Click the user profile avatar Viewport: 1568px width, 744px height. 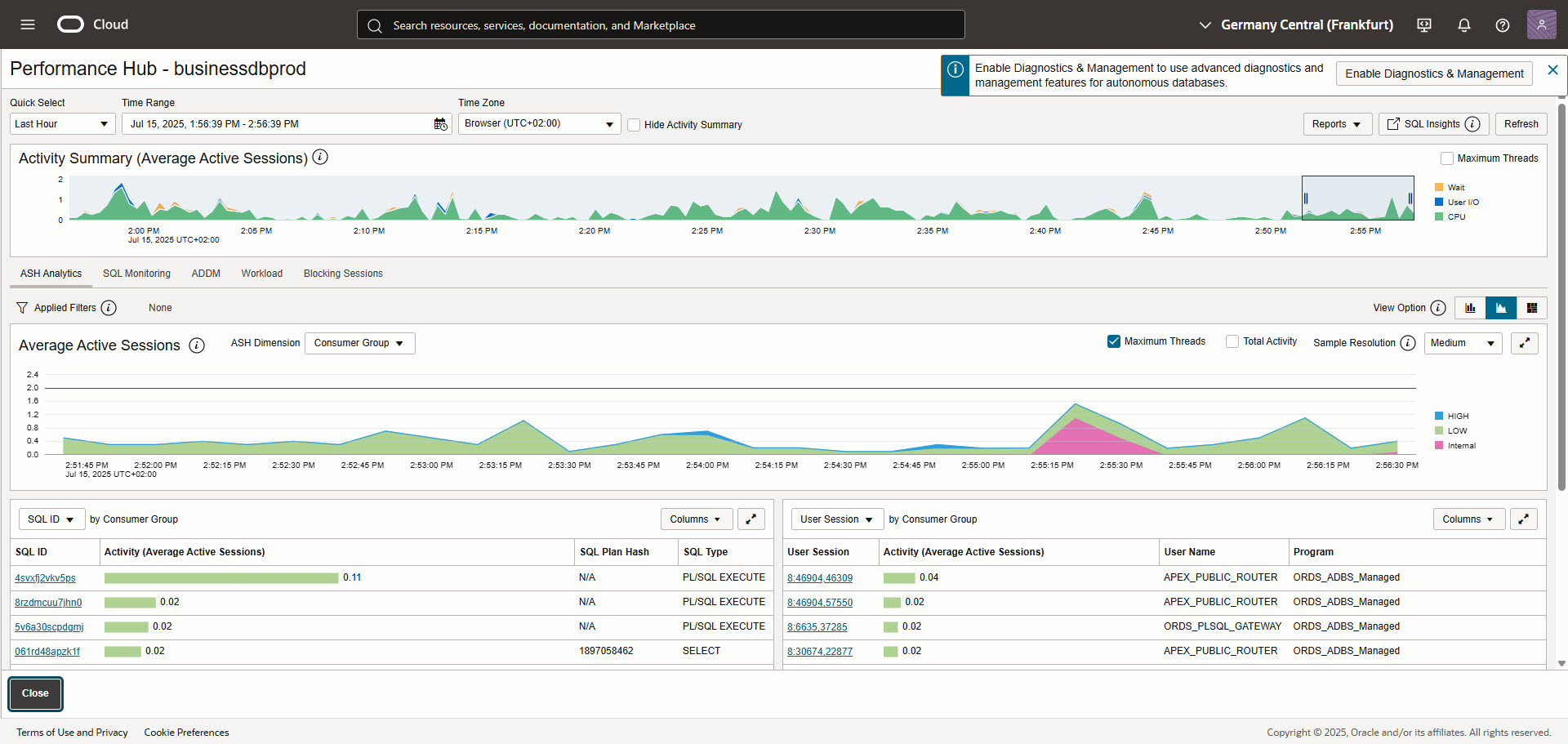[1541, 25]
